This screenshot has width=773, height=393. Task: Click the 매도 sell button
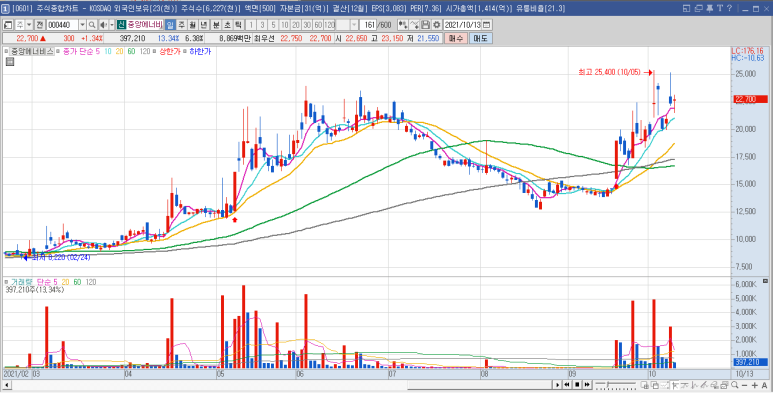click(480, 38)
